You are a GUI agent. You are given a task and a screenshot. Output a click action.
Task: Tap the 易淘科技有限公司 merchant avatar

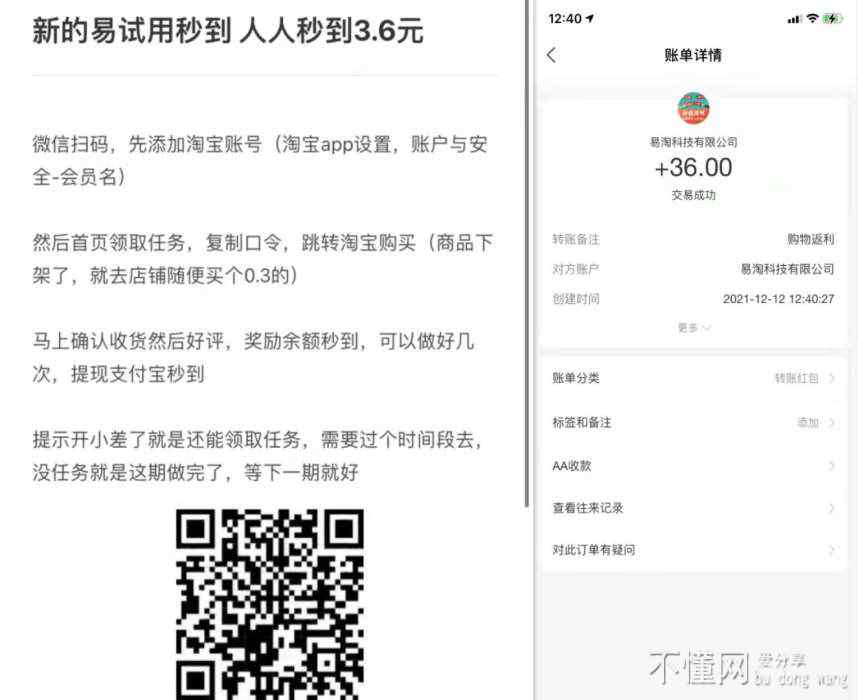693,108
